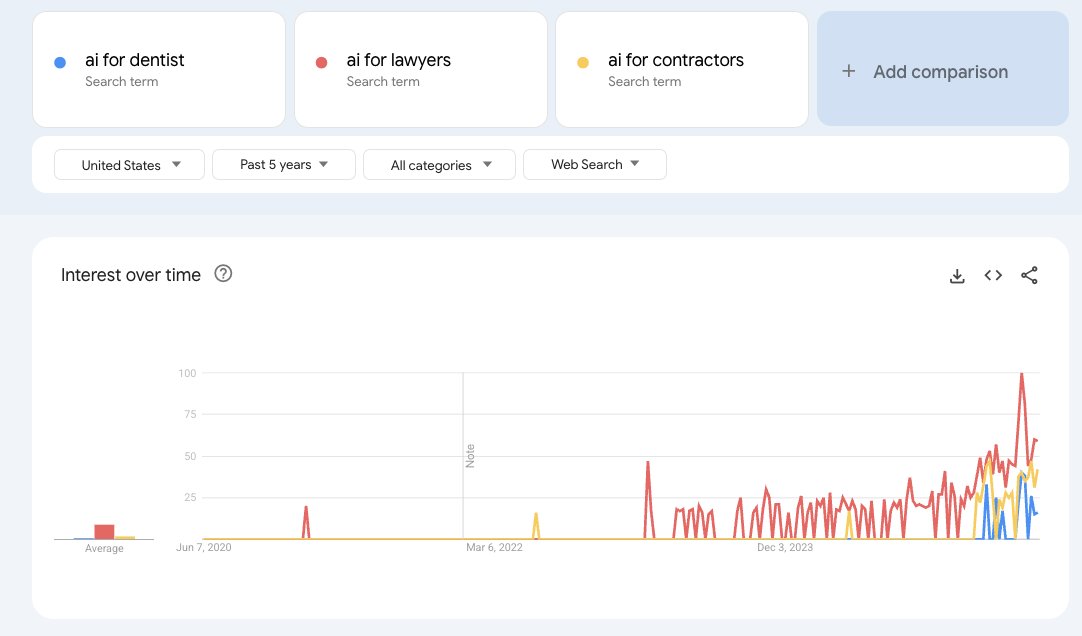This screenshot has height=636, width=1082.
Task: Add a comparison search term
Action: coord(943,69)
